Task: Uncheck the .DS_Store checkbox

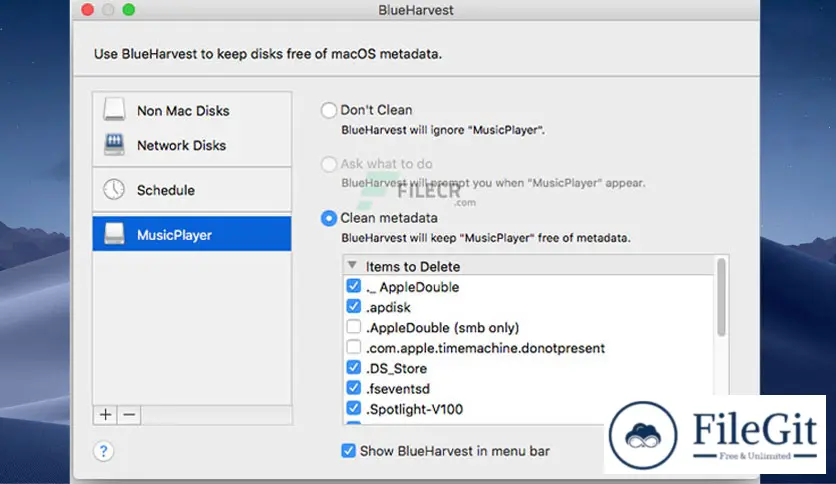Action: point(353,367)
